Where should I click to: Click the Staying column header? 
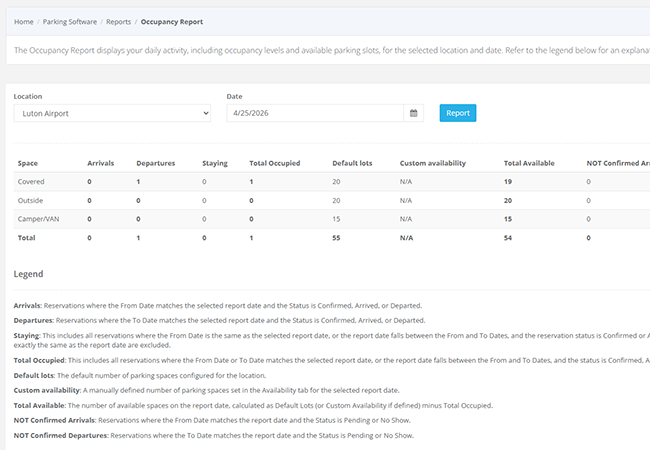click(x=215, y=163)
